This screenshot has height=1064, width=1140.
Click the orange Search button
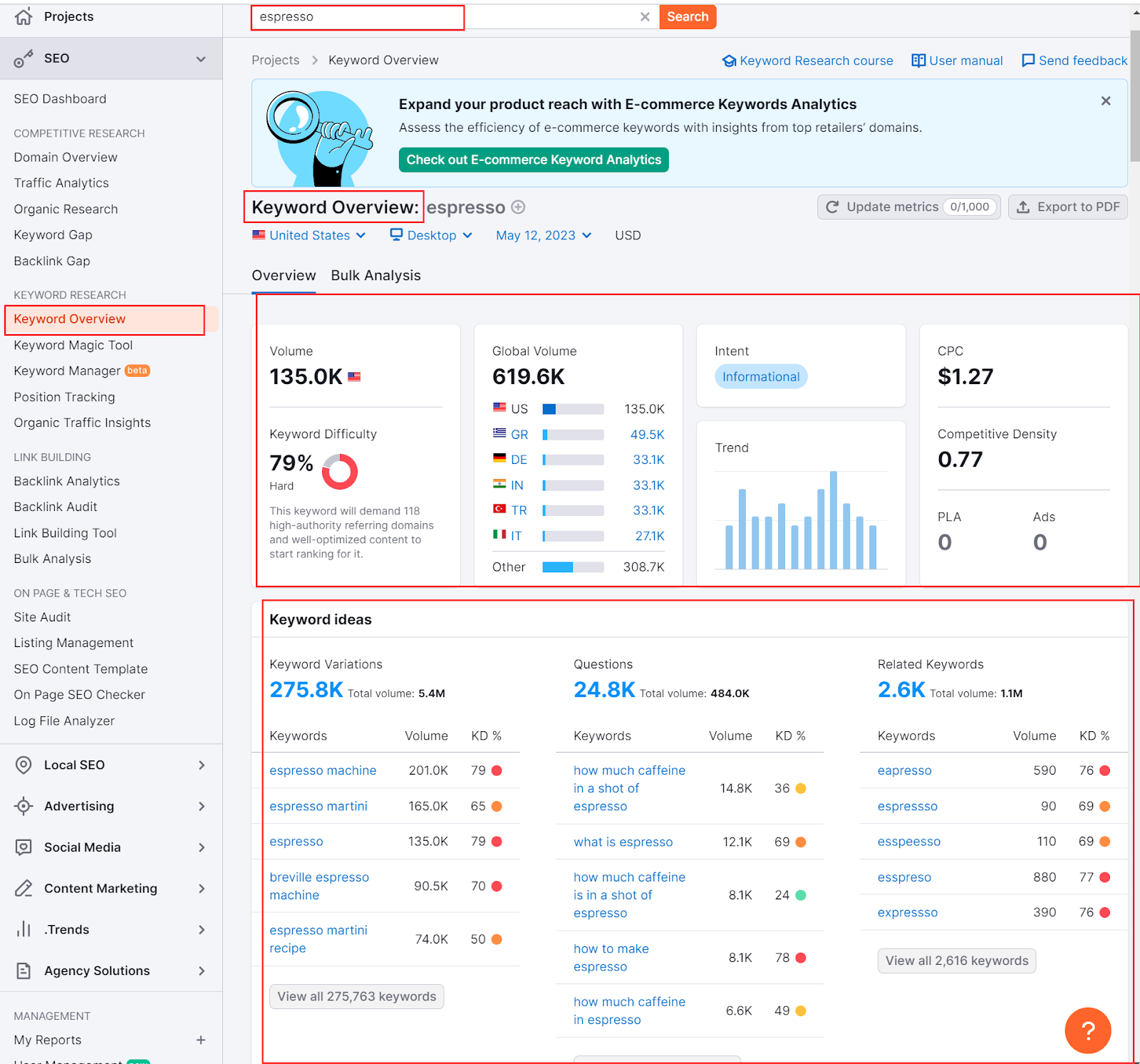(x=688, y=16)
